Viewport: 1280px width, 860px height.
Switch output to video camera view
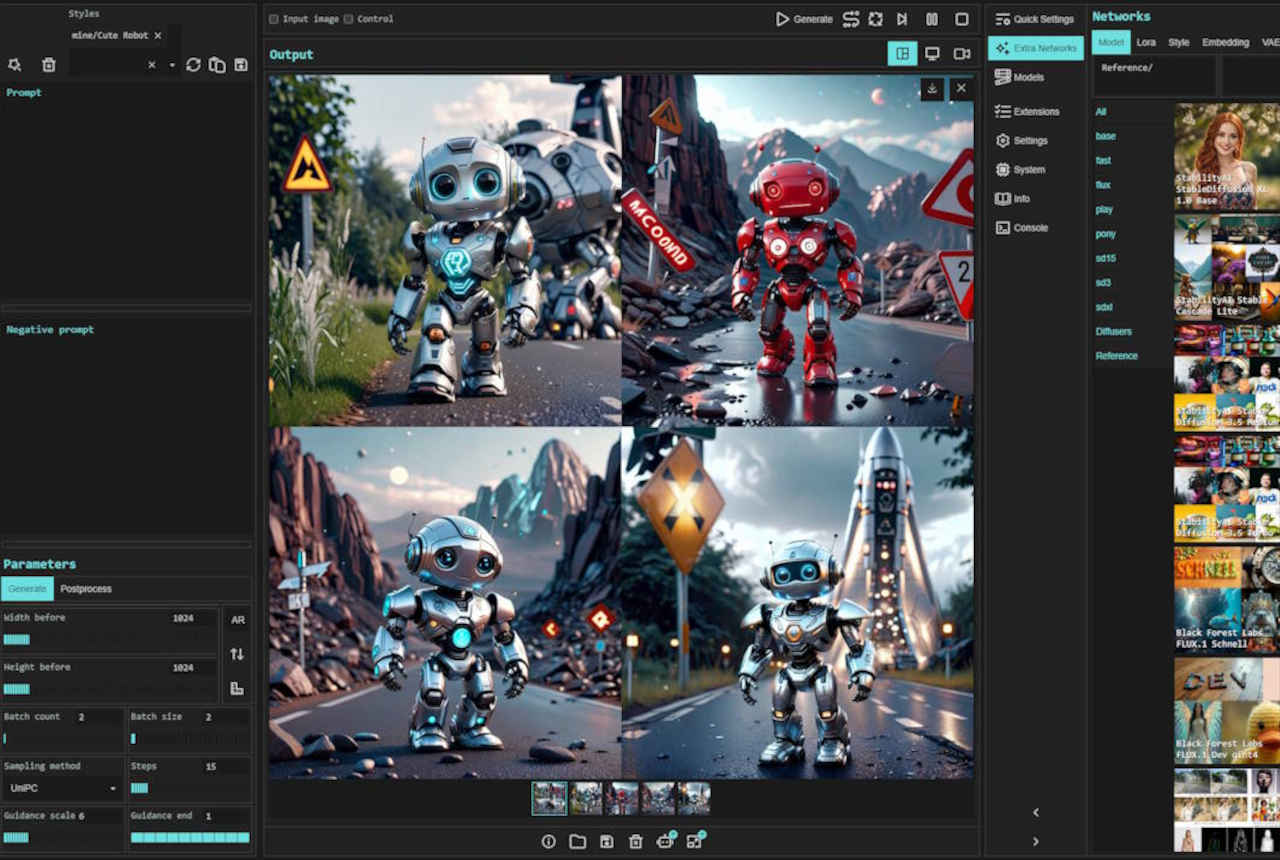[961, 54]
